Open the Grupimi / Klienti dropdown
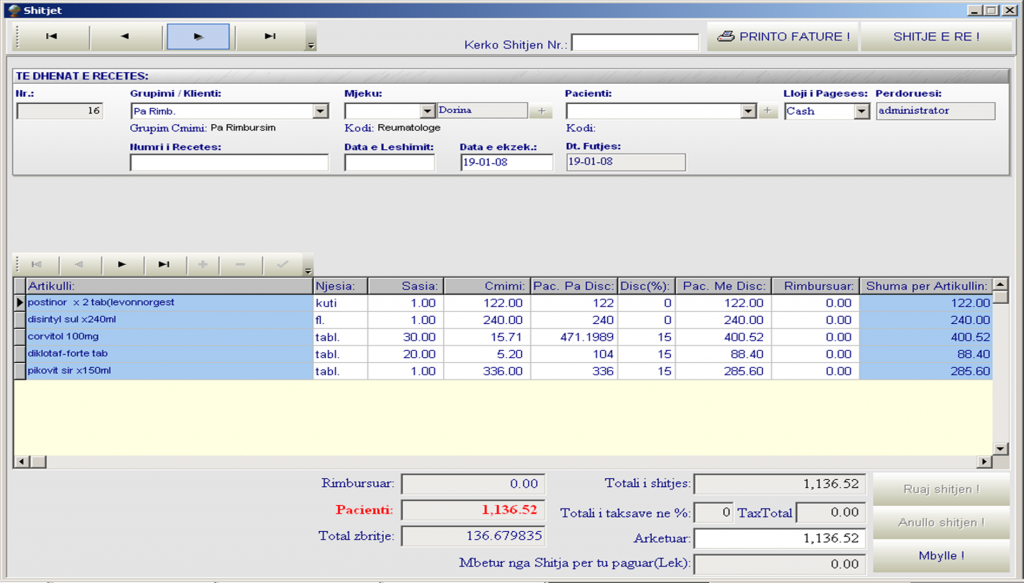 point(320,111)
